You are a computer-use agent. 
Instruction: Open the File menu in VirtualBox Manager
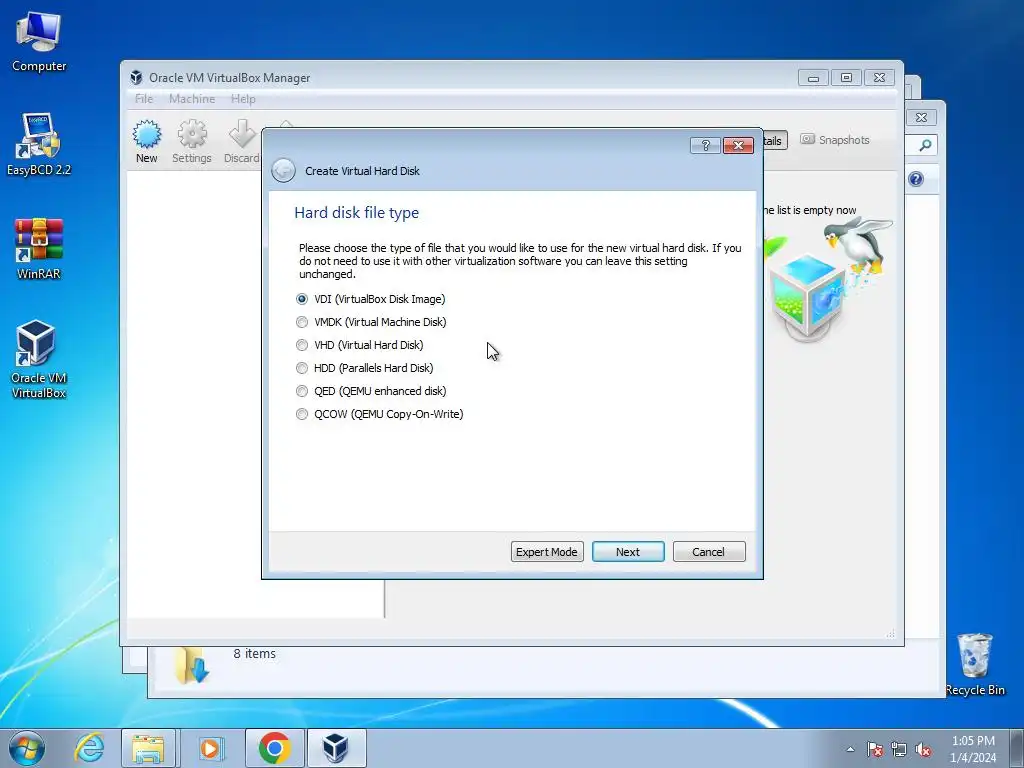tap(144, 99)
